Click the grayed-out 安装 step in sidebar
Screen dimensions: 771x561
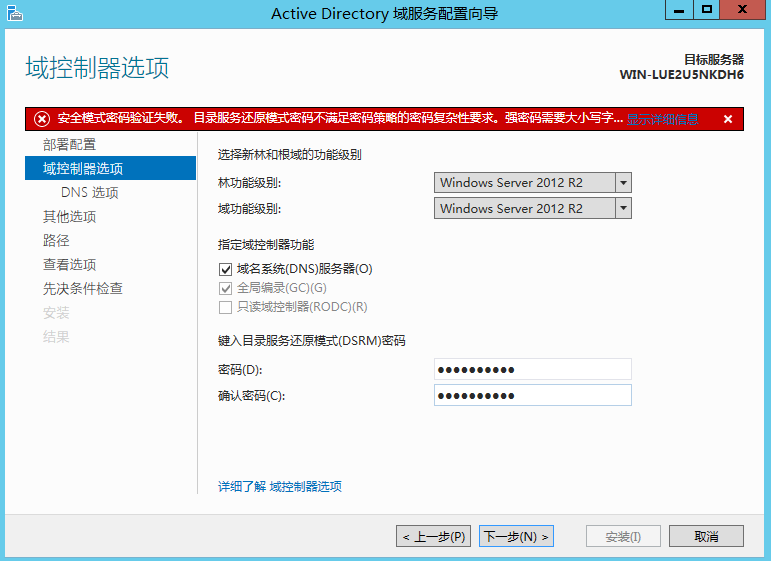(56, 313)
